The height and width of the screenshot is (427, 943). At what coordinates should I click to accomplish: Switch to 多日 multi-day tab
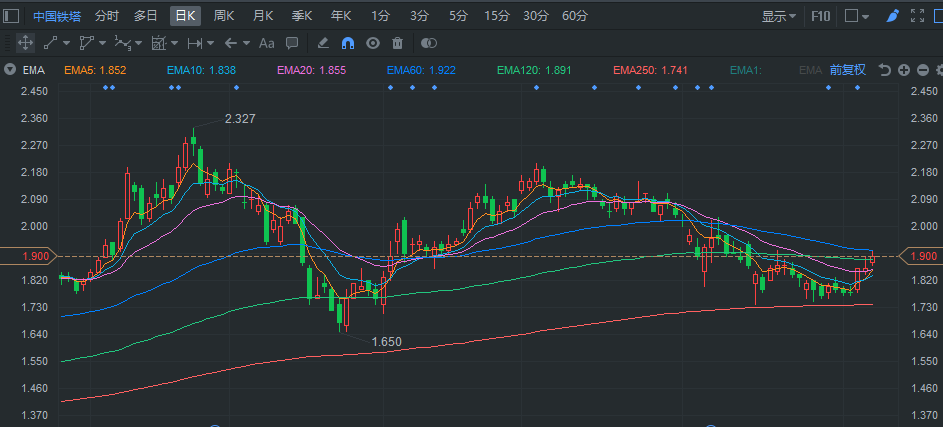145,16
